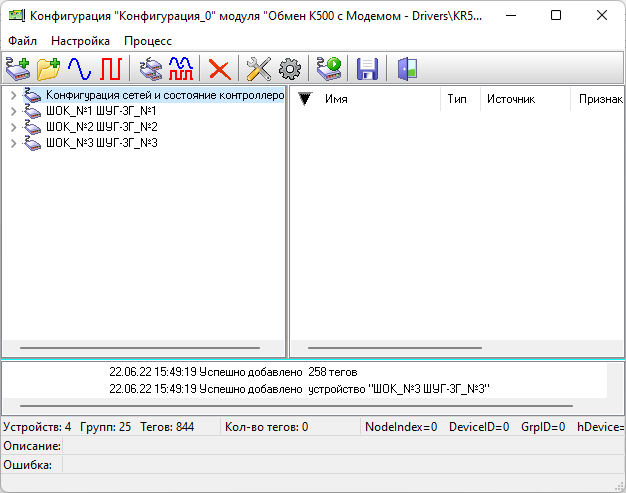
Task: Open the Процесс menu
Action: 148,41
